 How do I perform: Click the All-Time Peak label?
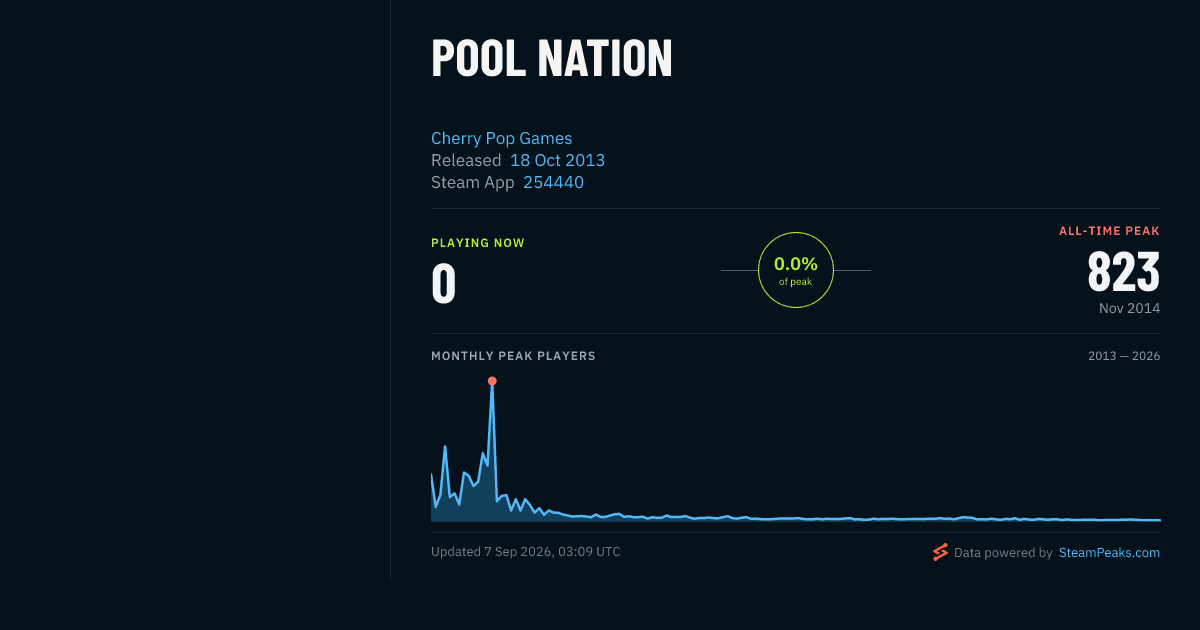pos(1110,231)
